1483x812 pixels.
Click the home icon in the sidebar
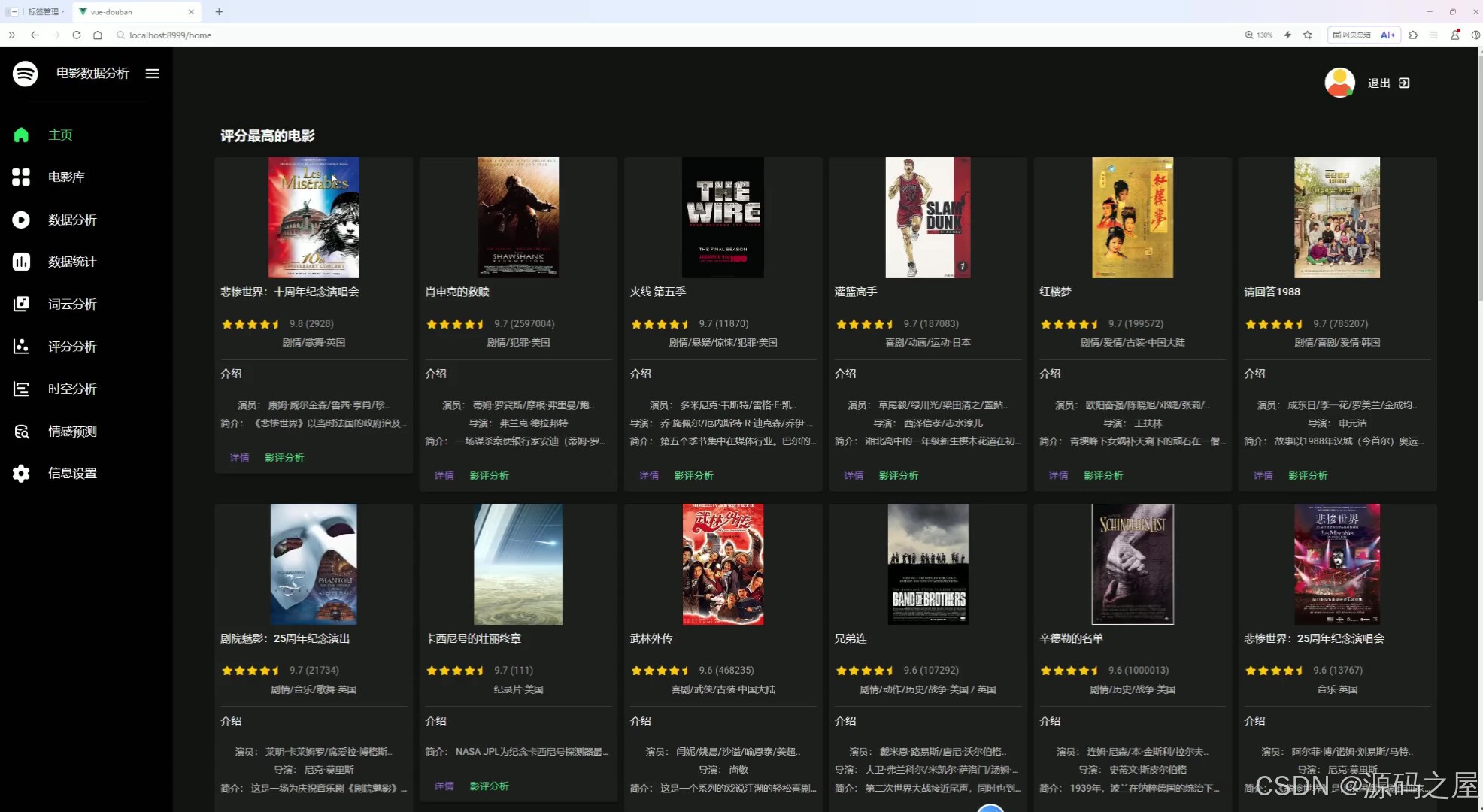(x=21, y=135)
